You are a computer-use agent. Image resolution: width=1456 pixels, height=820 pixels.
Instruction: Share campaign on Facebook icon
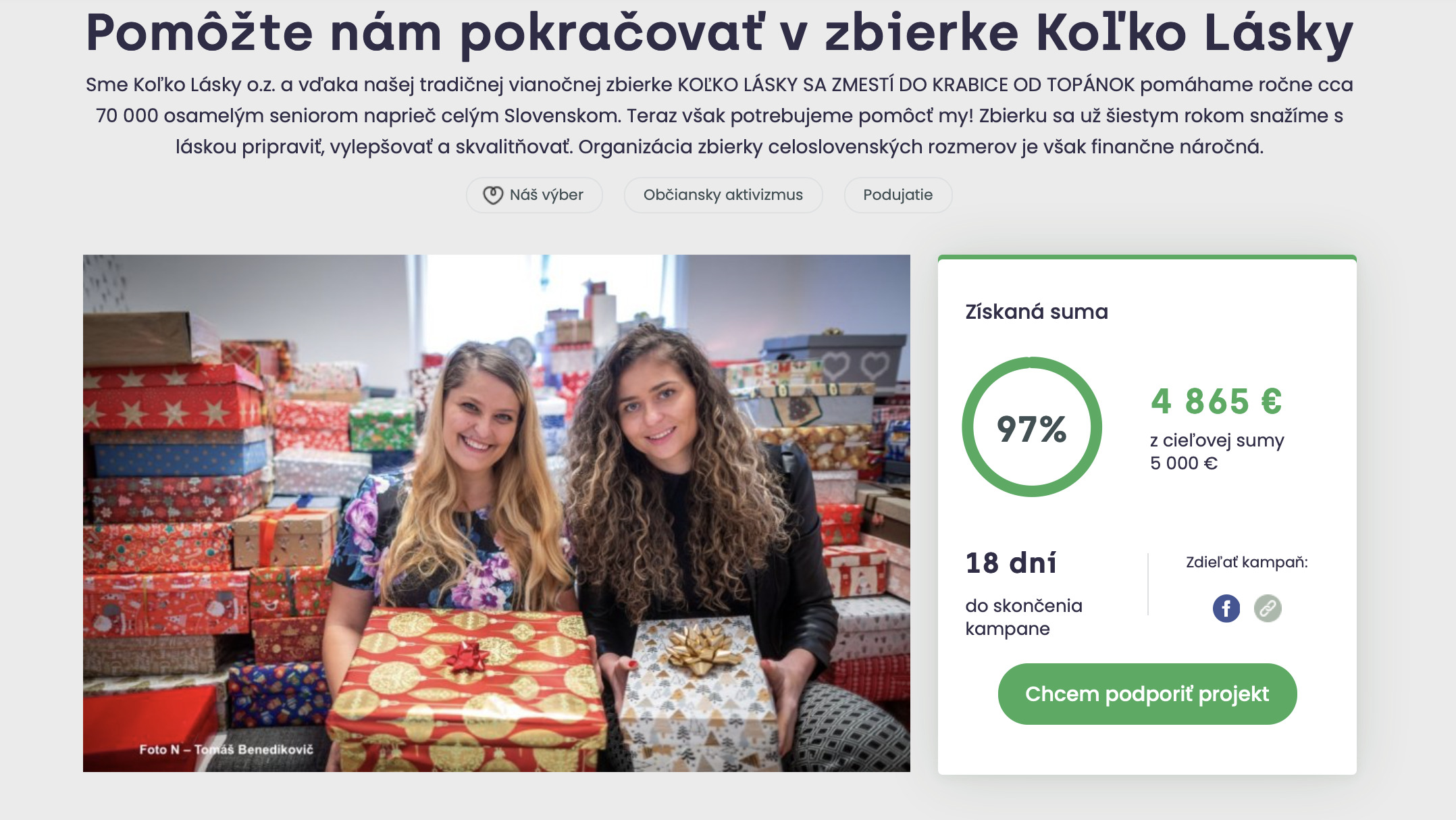pyautogui.click(x=1226, y=609)
